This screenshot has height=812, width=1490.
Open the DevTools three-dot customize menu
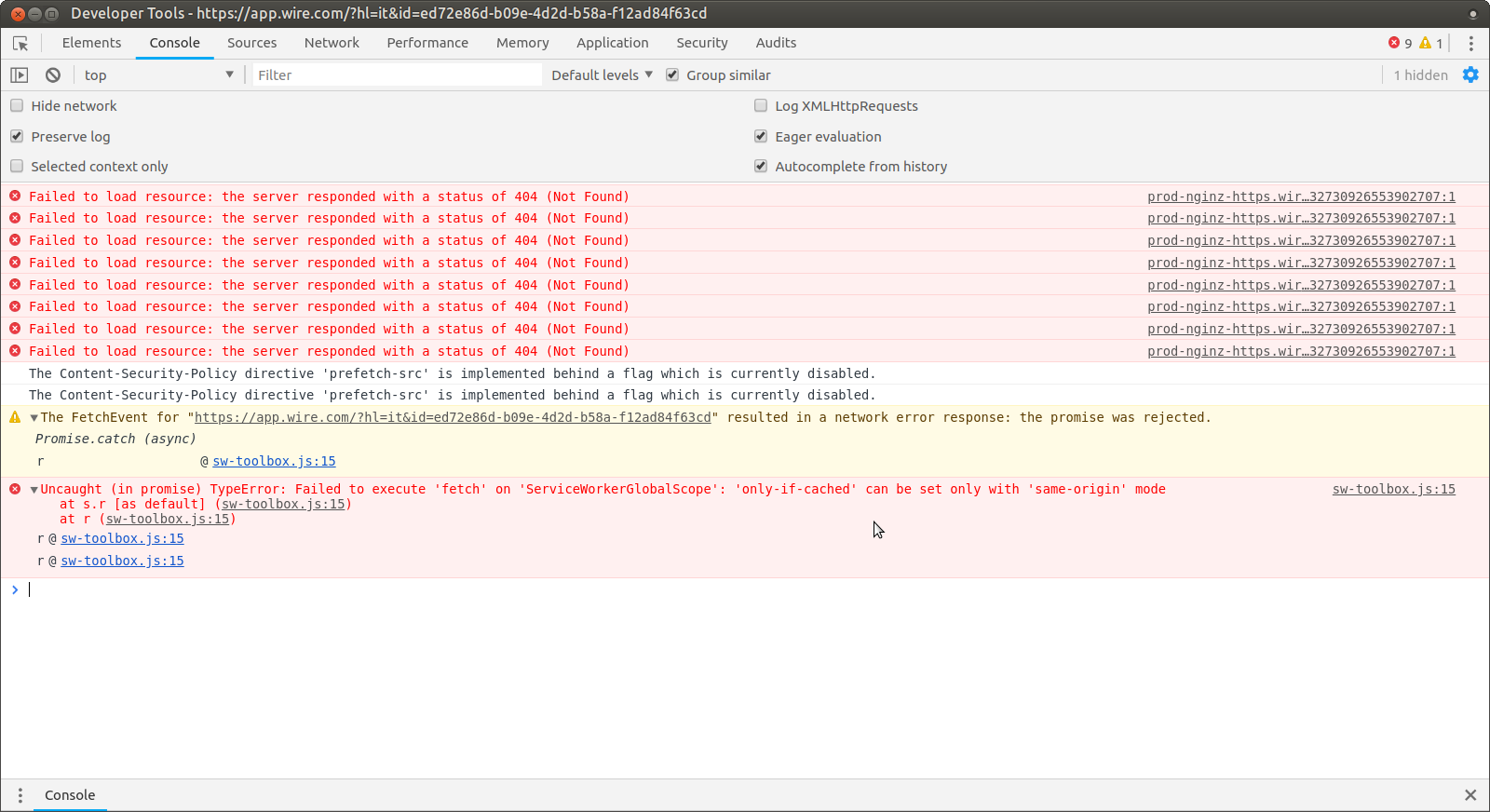[1471, 44]
